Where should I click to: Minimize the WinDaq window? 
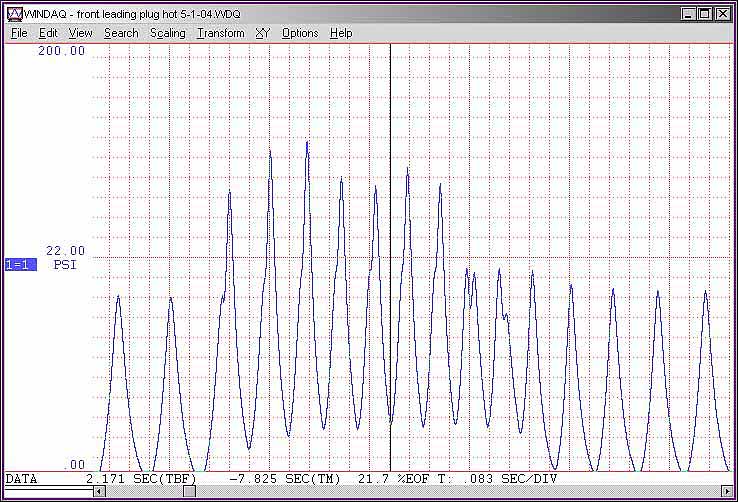coord(689,14)
